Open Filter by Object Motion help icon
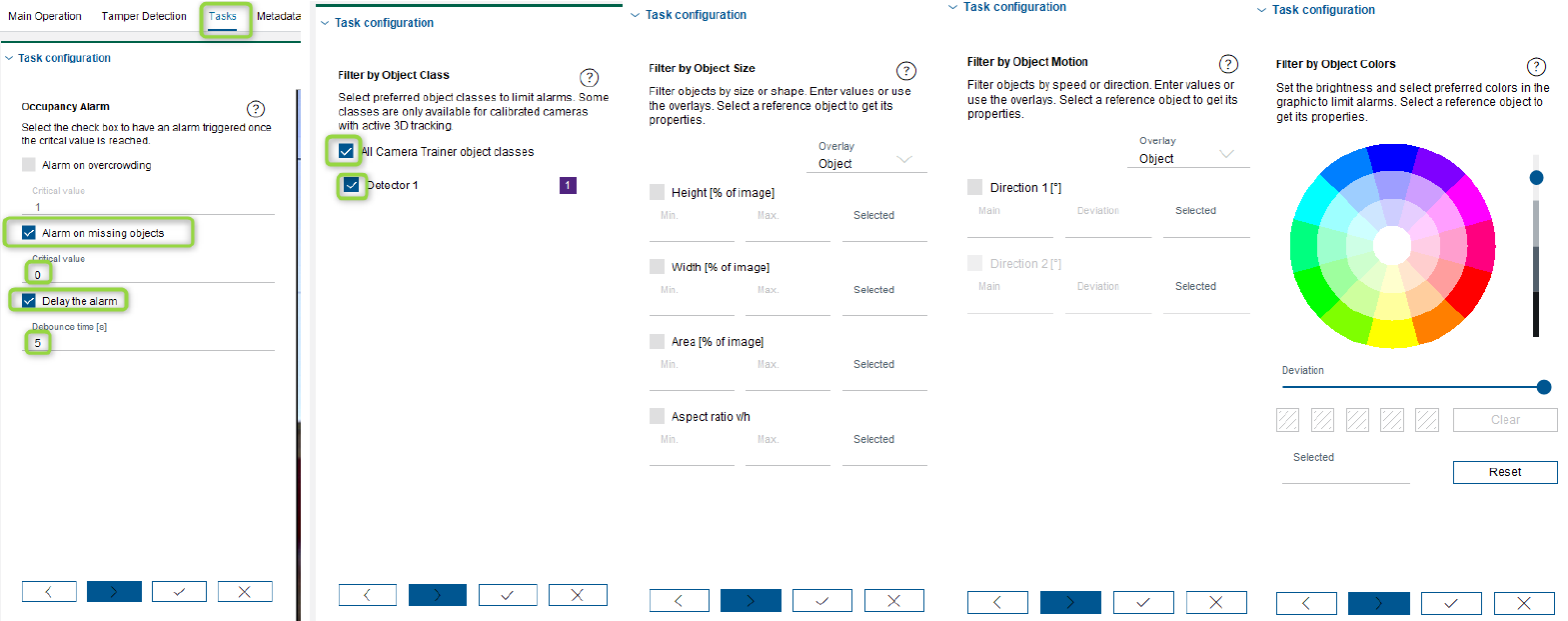 coord(1228,64)
